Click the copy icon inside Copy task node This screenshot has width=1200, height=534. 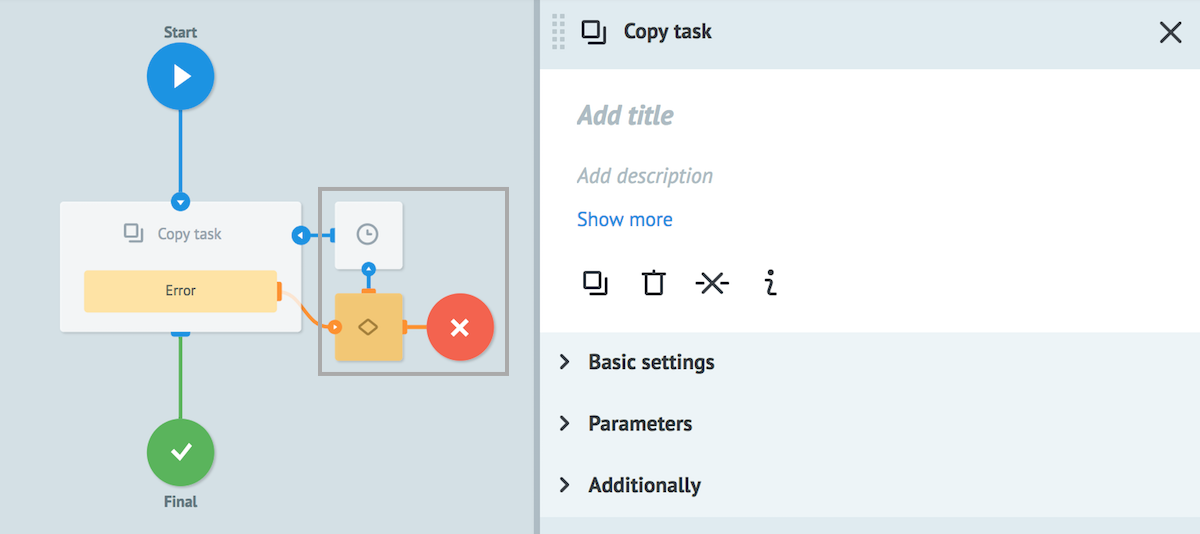click(x=134, y=234)
